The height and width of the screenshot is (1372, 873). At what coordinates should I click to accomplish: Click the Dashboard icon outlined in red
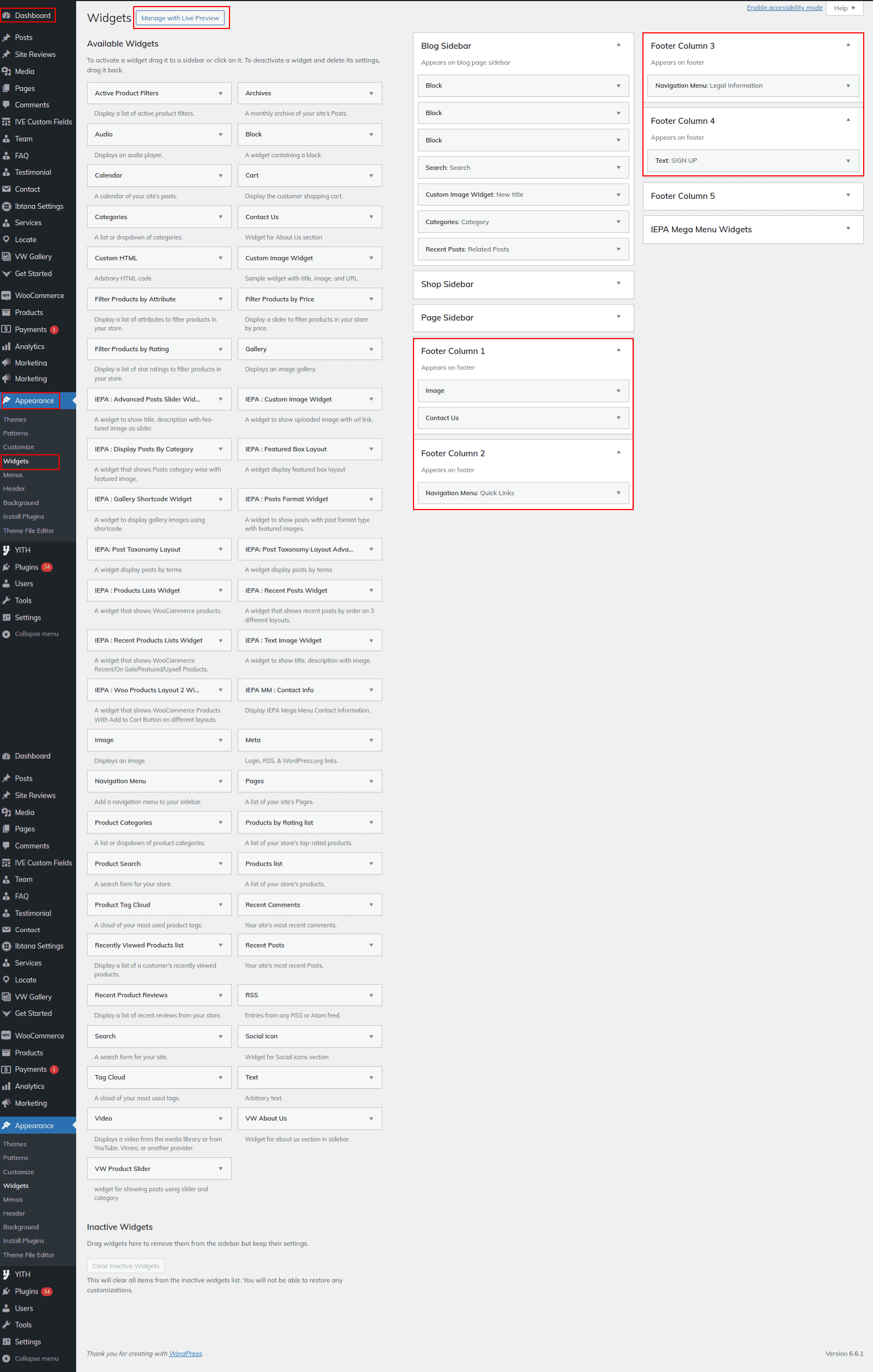(x=6, y=15)
